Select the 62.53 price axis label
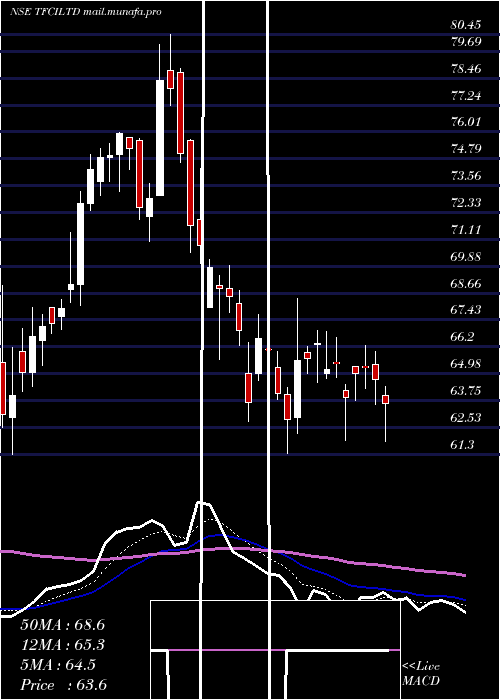Image resolution: width=500 pixels, height=700 pixels. point(466,418)
